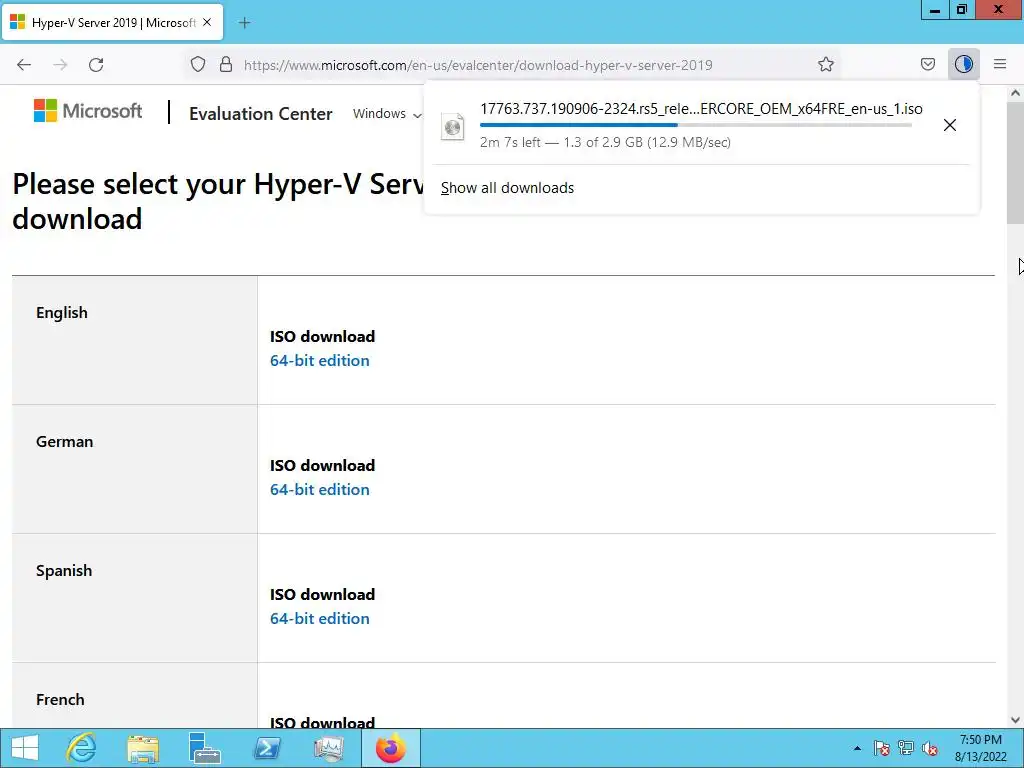The image size is (1024, 768).
Task: Download the Spanish 64-bit edition ISO
Action: click(319, 618)
